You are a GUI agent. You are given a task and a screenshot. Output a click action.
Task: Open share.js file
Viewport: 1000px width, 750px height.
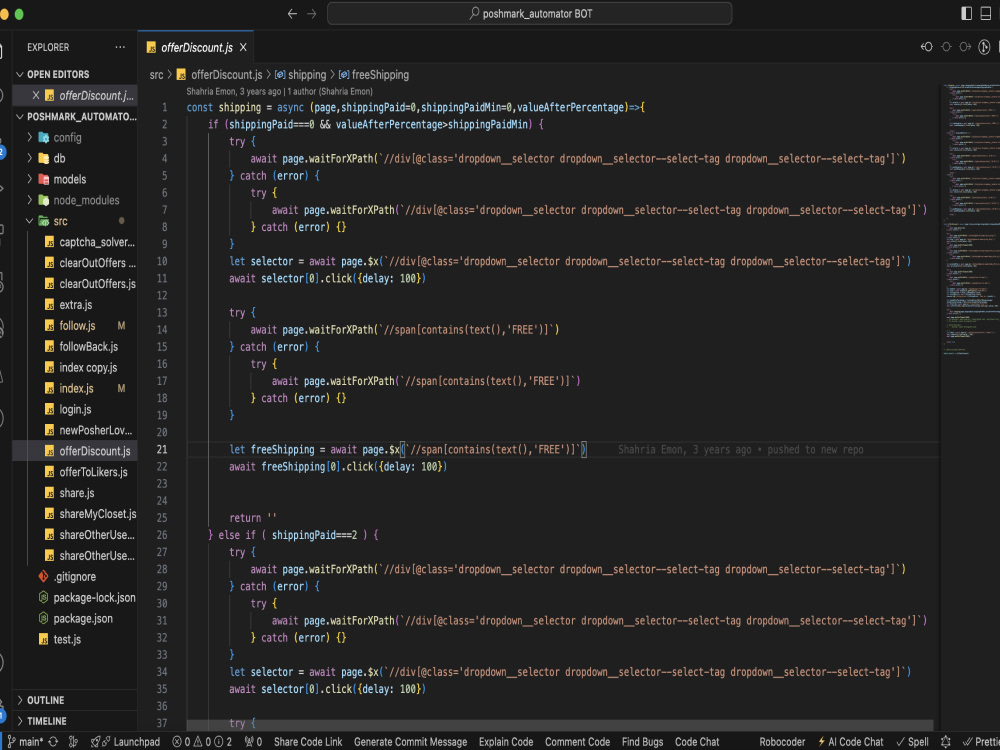[x=75, y=493]
